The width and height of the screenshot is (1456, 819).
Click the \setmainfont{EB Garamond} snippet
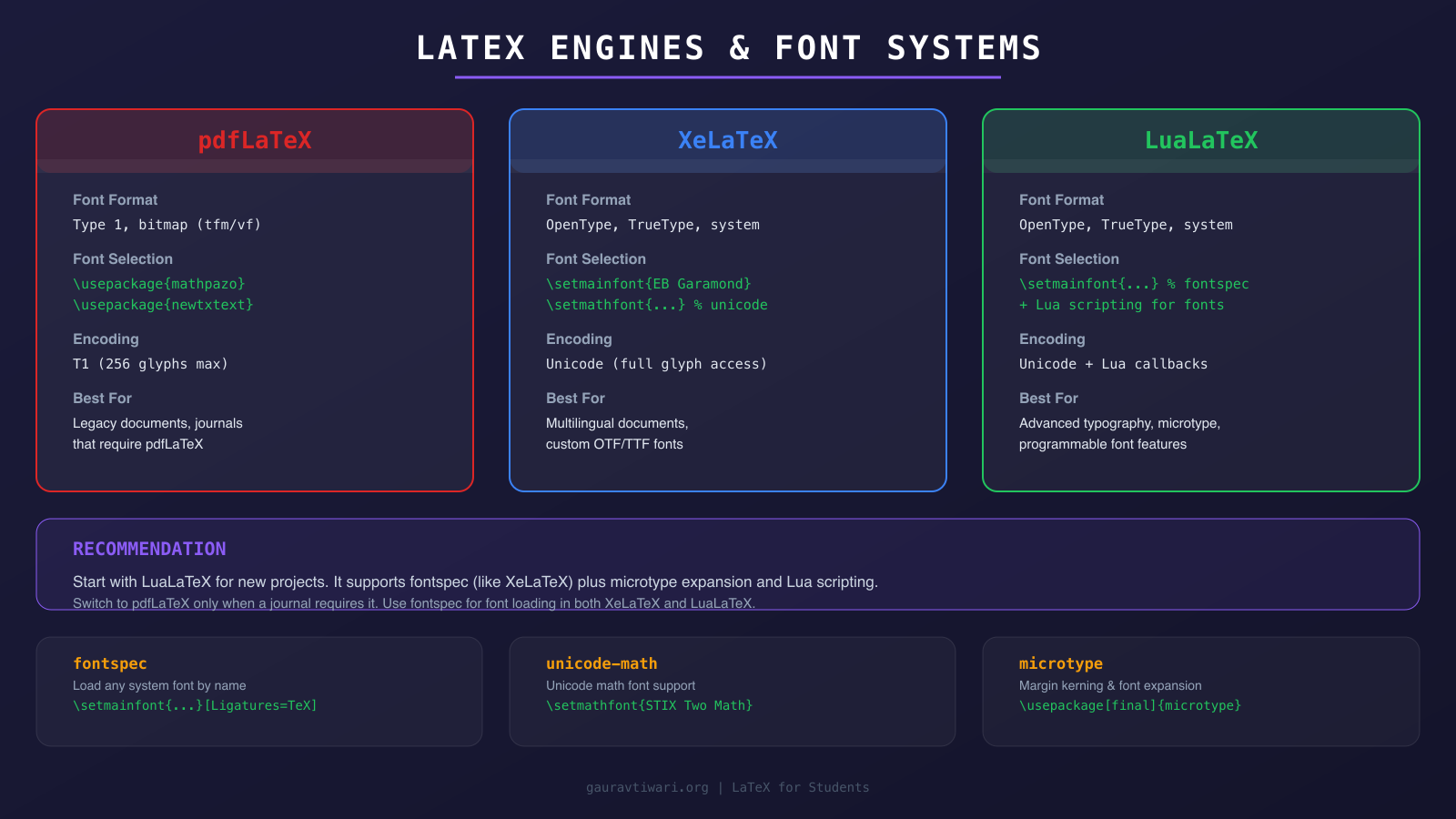click(648, 284)
